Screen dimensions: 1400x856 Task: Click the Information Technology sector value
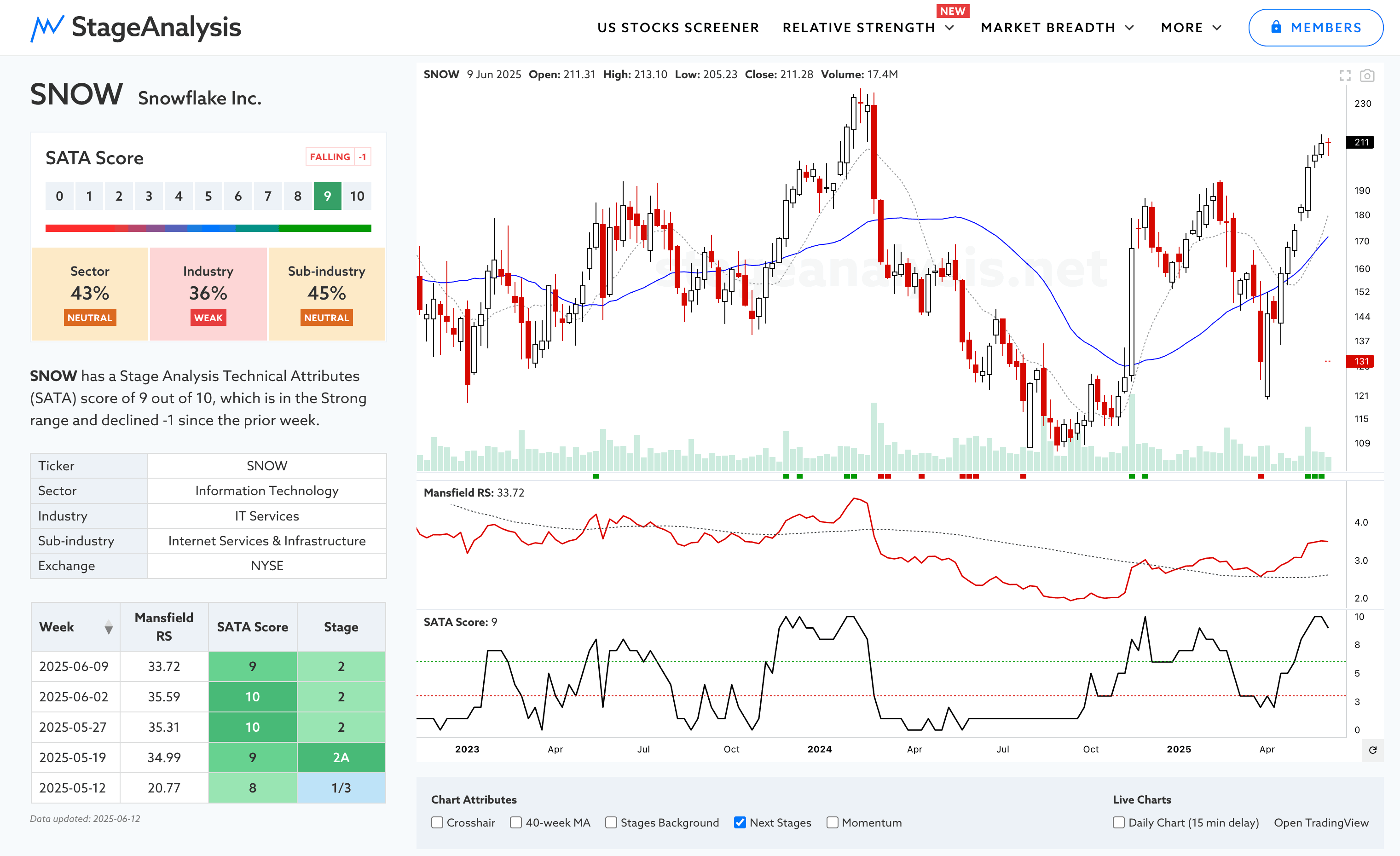267,491
